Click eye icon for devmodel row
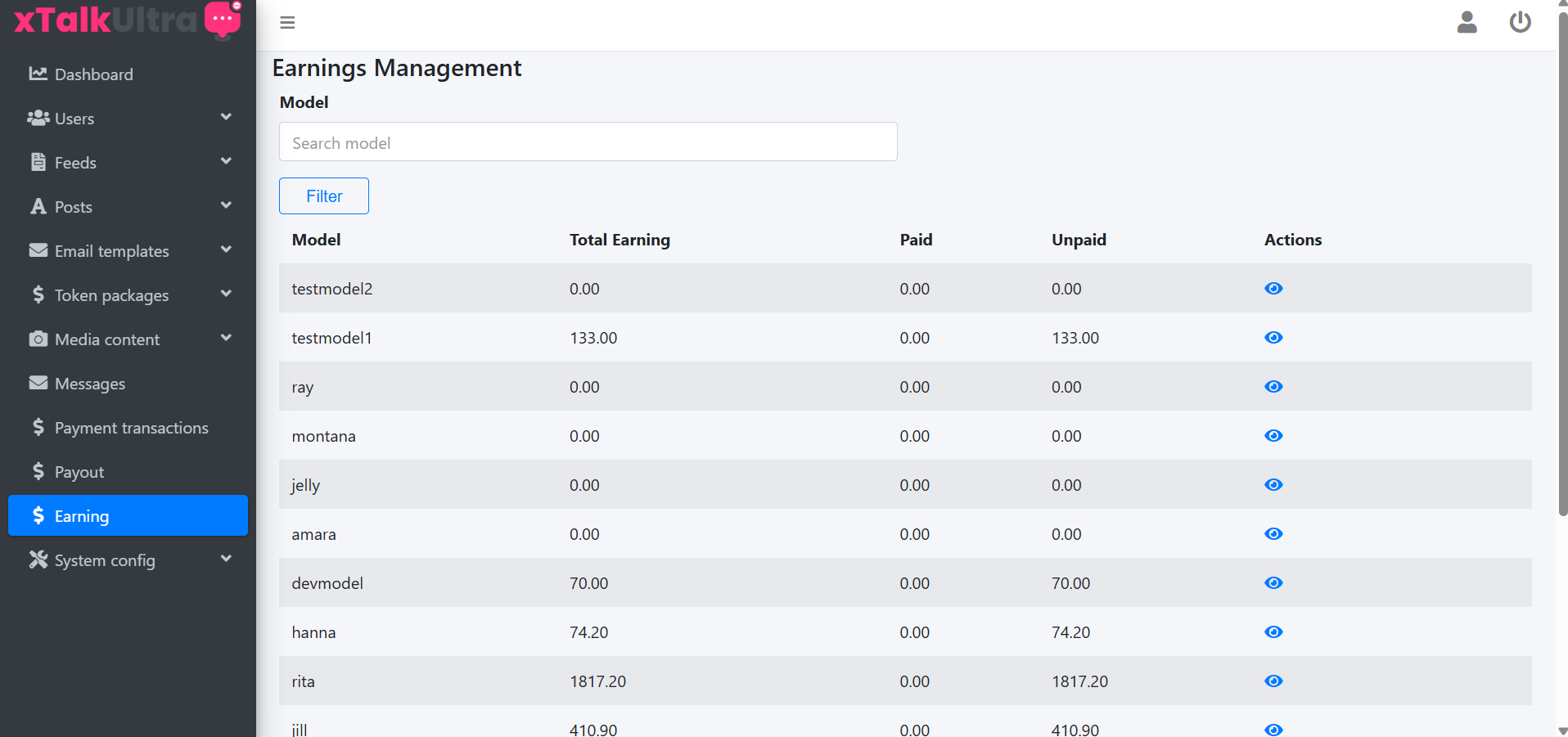This screenshot has height=737, width=1568. click(x=1273, y=583)
